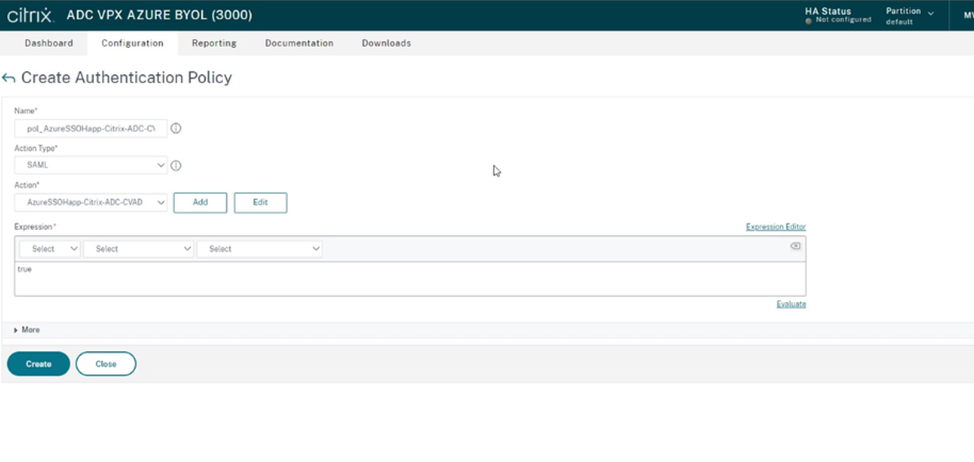Open the Reporting tab
Viewport: 974px width, 462px height.
pyautogui.click(x=214, y=43)
